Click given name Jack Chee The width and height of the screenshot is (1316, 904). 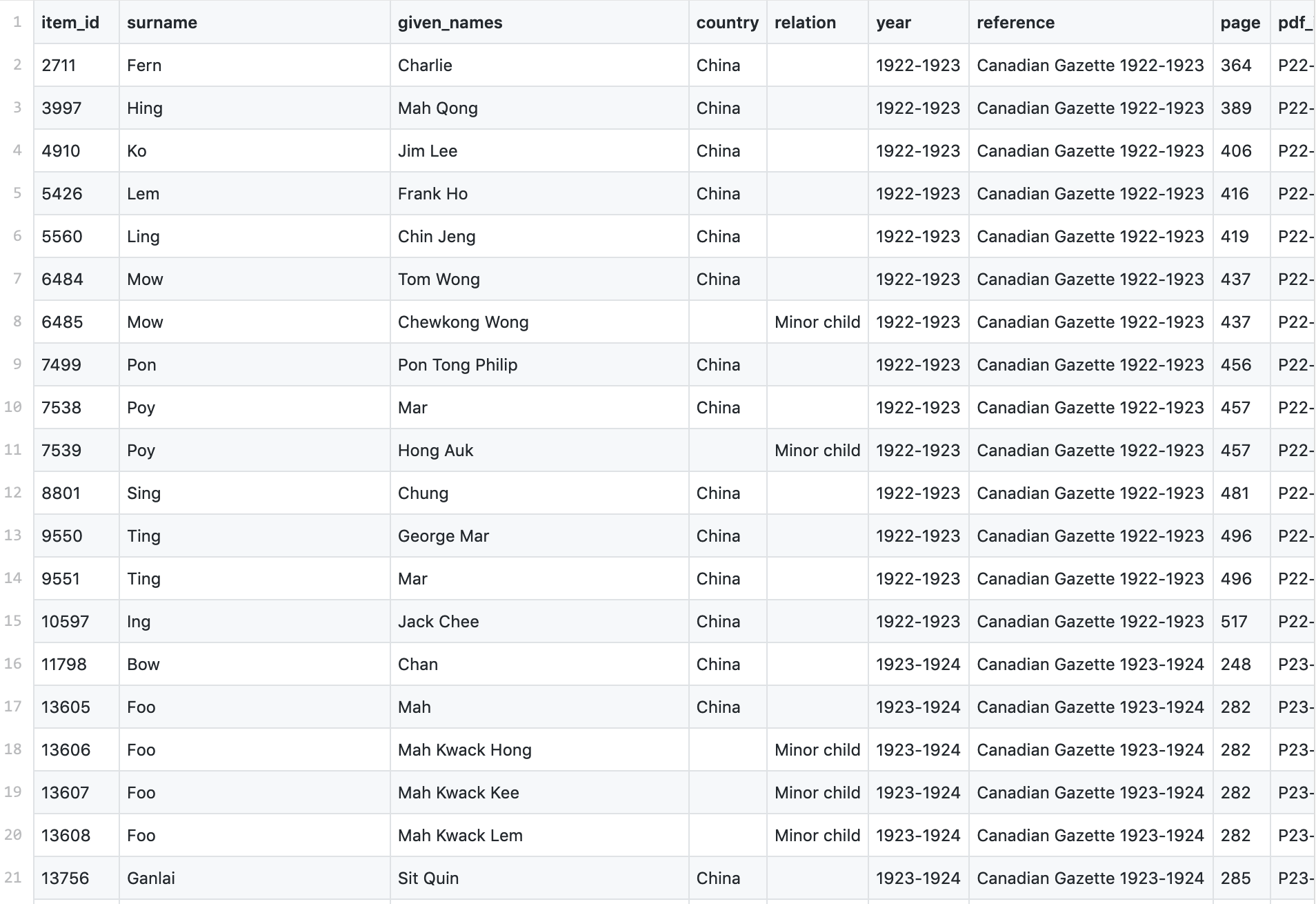click(438, 622)
